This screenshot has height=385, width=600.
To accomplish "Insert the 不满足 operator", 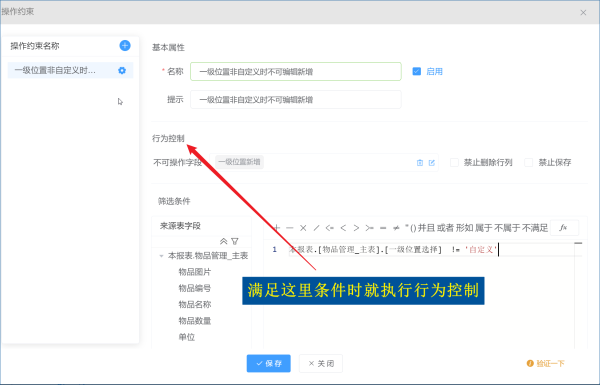I will 535,228.
